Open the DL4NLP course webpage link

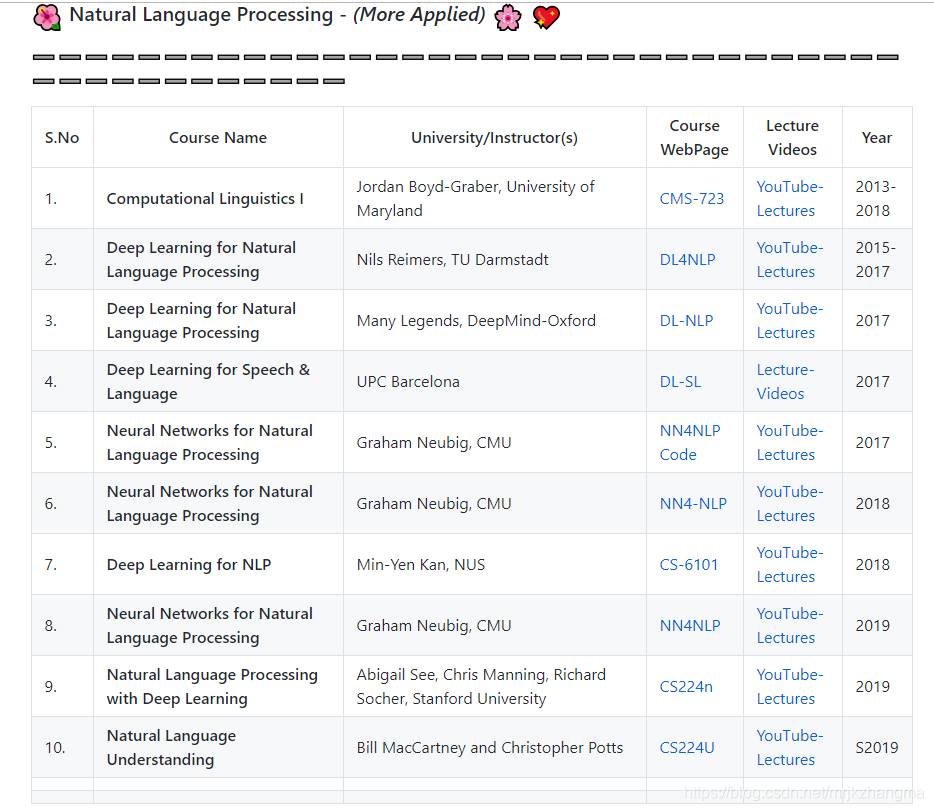[687, 260]
